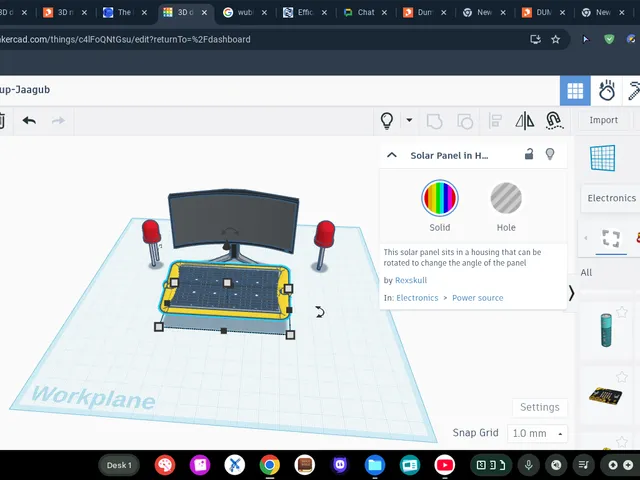The height and width of the screenshot is (480, 640).
Task: Favorite the battery shape star
Action: point(622,312)
